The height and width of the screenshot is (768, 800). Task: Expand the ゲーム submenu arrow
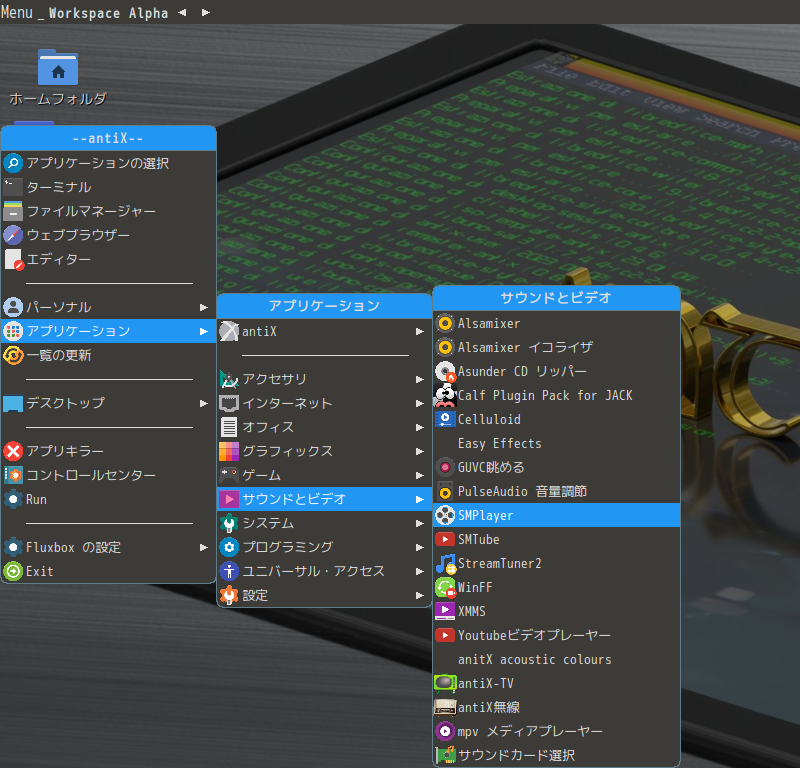pyautogui.click(x=419, y=475)
